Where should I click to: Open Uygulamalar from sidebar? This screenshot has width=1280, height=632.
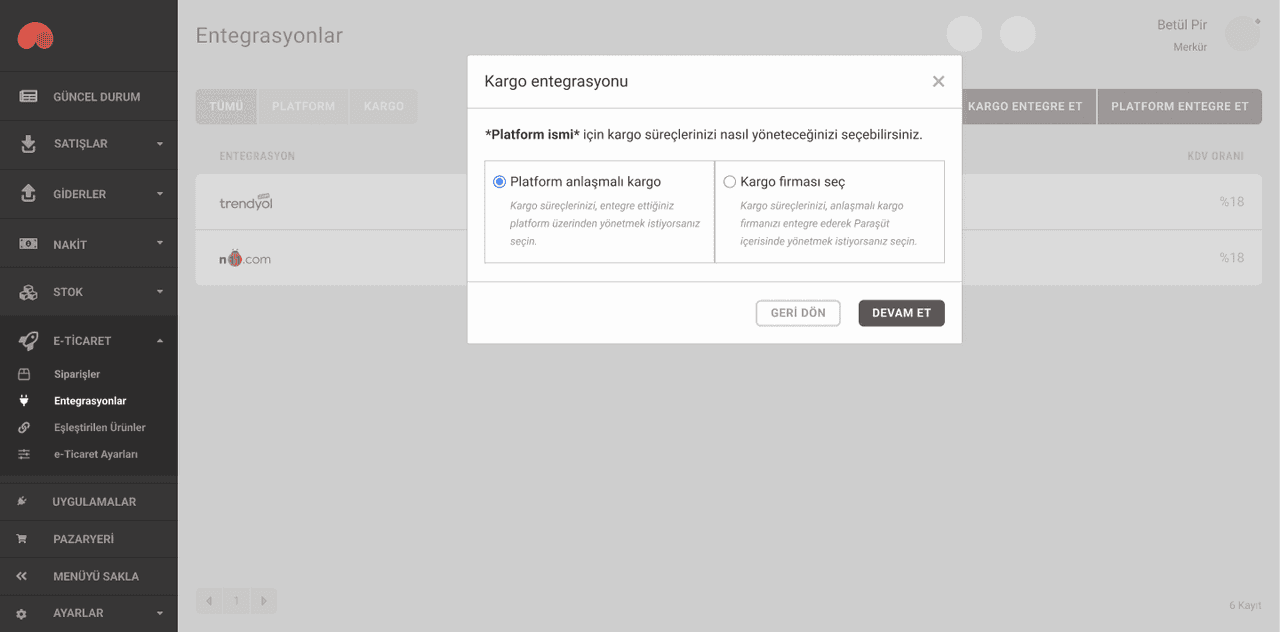[88, 501]
